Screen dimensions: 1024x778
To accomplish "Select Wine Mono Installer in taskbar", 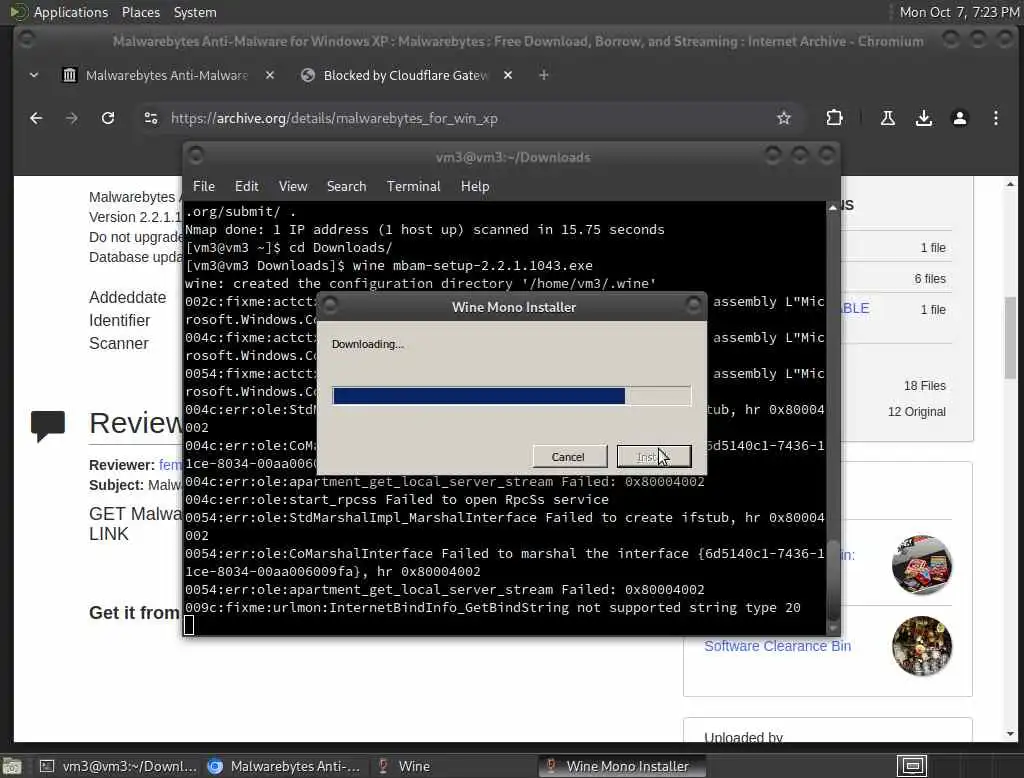I will [620, 766].
